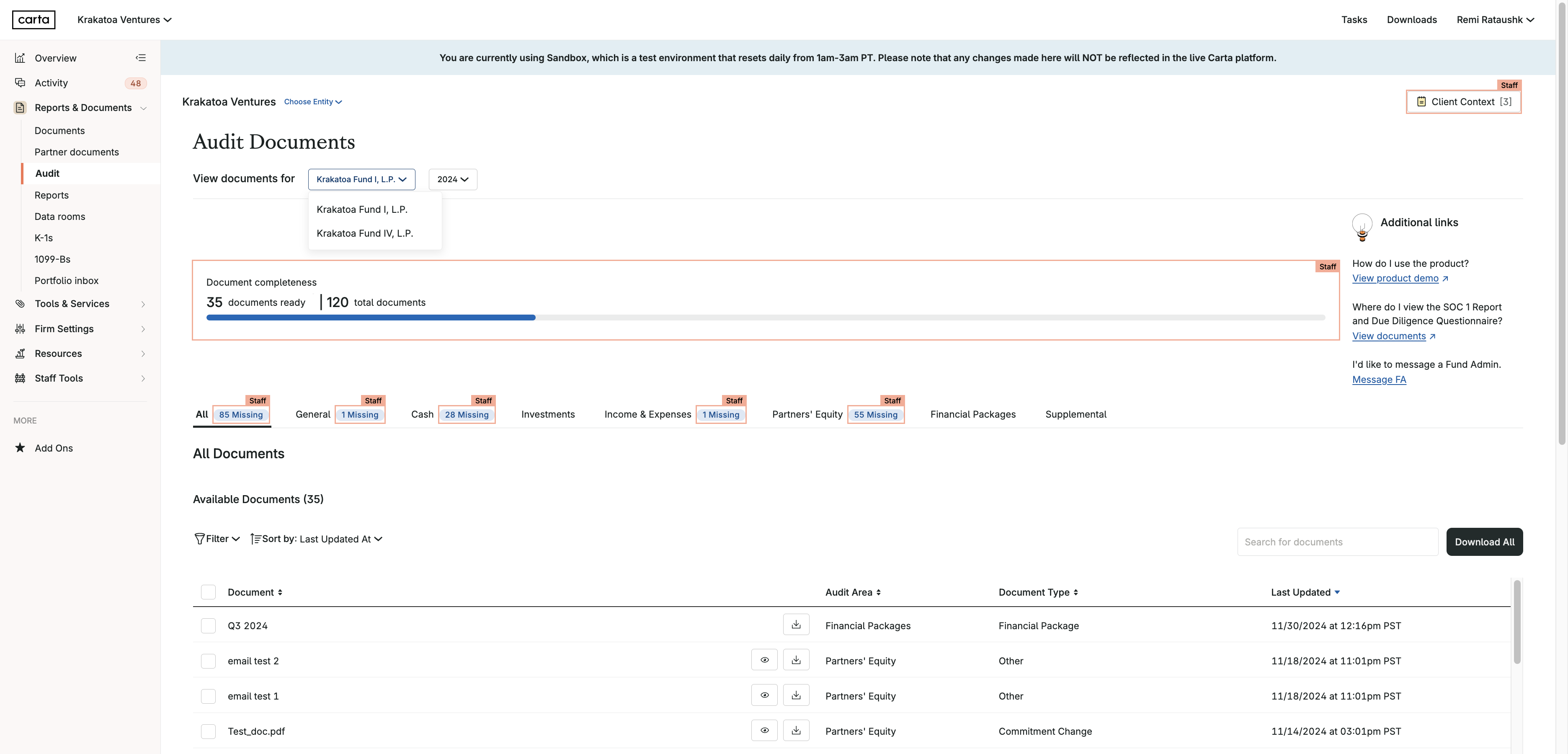
Task: Check the Test_doc.pdf row checkbox
Action: click(208, 731)
